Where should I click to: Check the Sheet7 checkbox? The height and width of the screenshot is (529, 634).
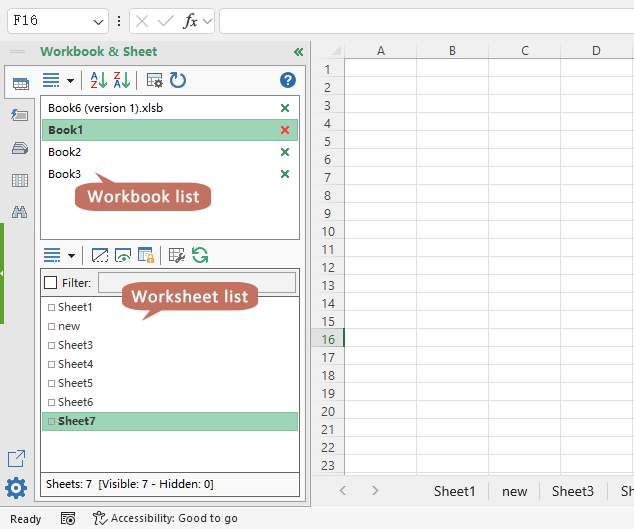(x=51, y=421)
